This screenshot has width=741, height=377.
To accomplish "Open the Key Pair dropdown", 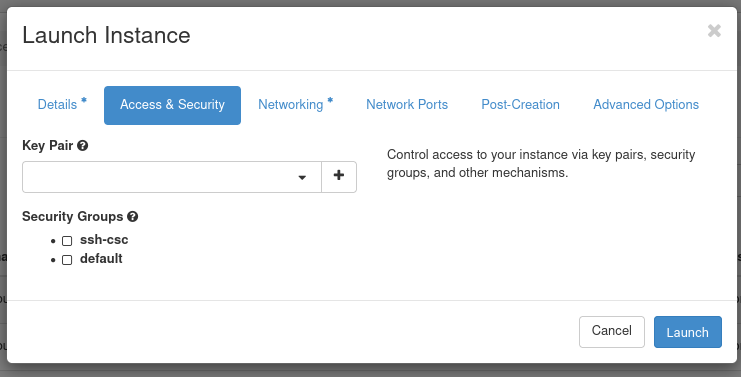I will click(172, 177).
